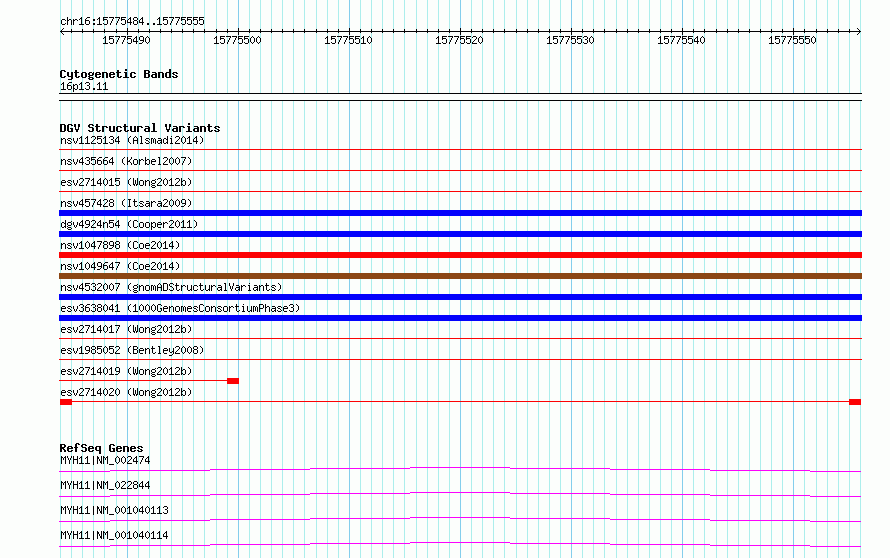Screen dimensions: 890x558
Task: Click ruler position 15775500
Action: pyautogui.click(x=237, y=40)
